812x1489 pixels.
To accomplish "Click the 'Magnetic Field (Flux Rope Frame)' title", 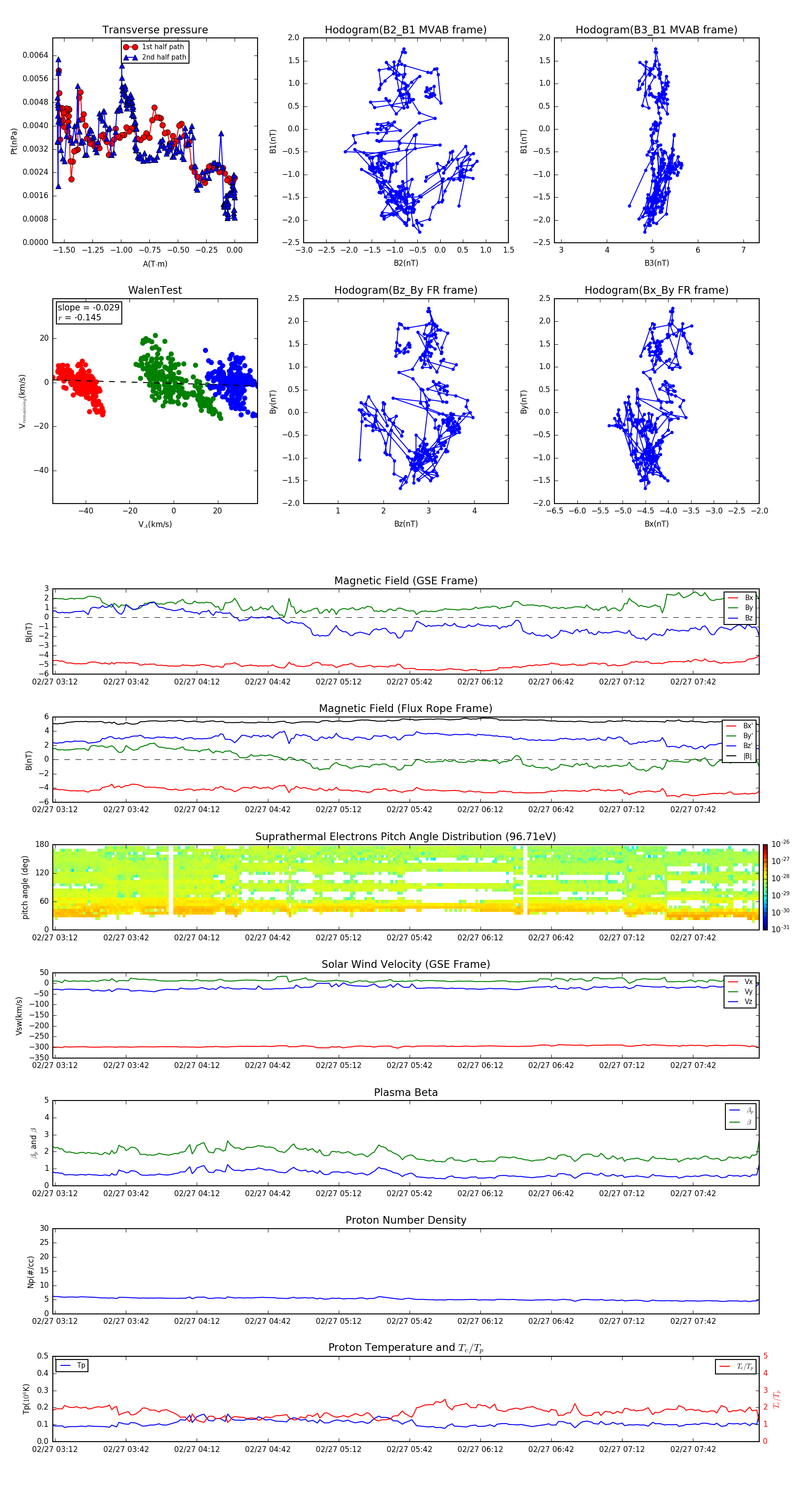I will [406, 709].
